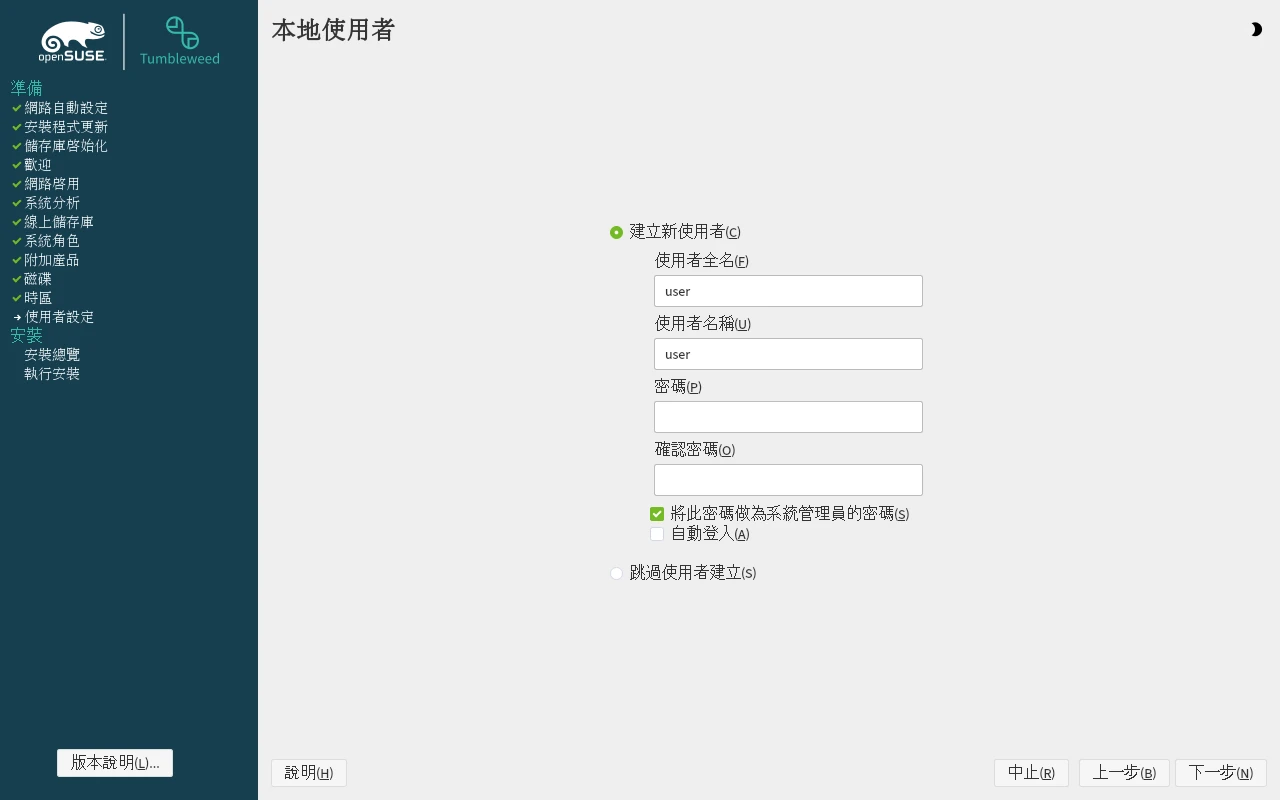Toggle the dark mode moon icon
1280x800 pixels.
1256,30
